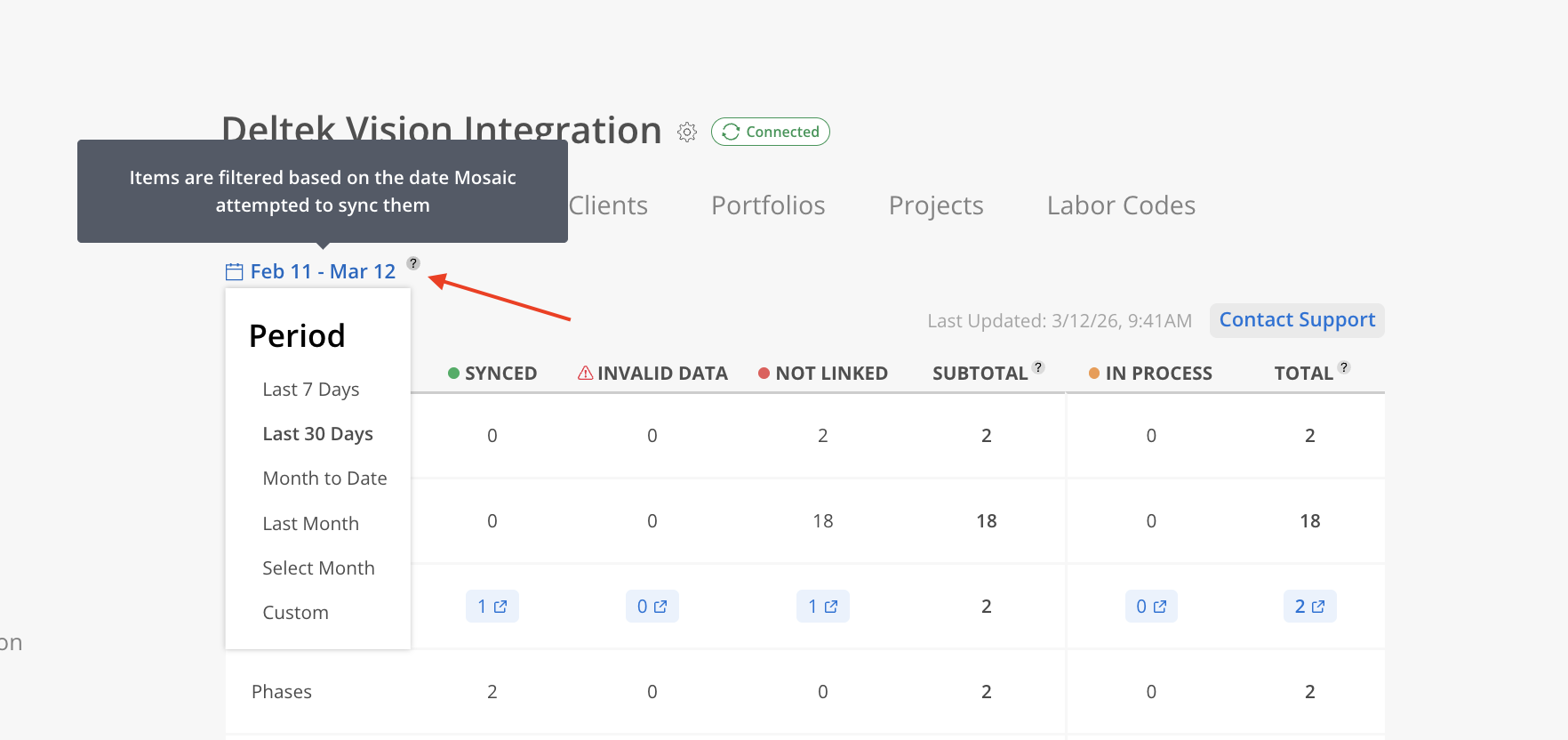Select Custom period option
This screenshot has height=740, width=1568.
295,613
